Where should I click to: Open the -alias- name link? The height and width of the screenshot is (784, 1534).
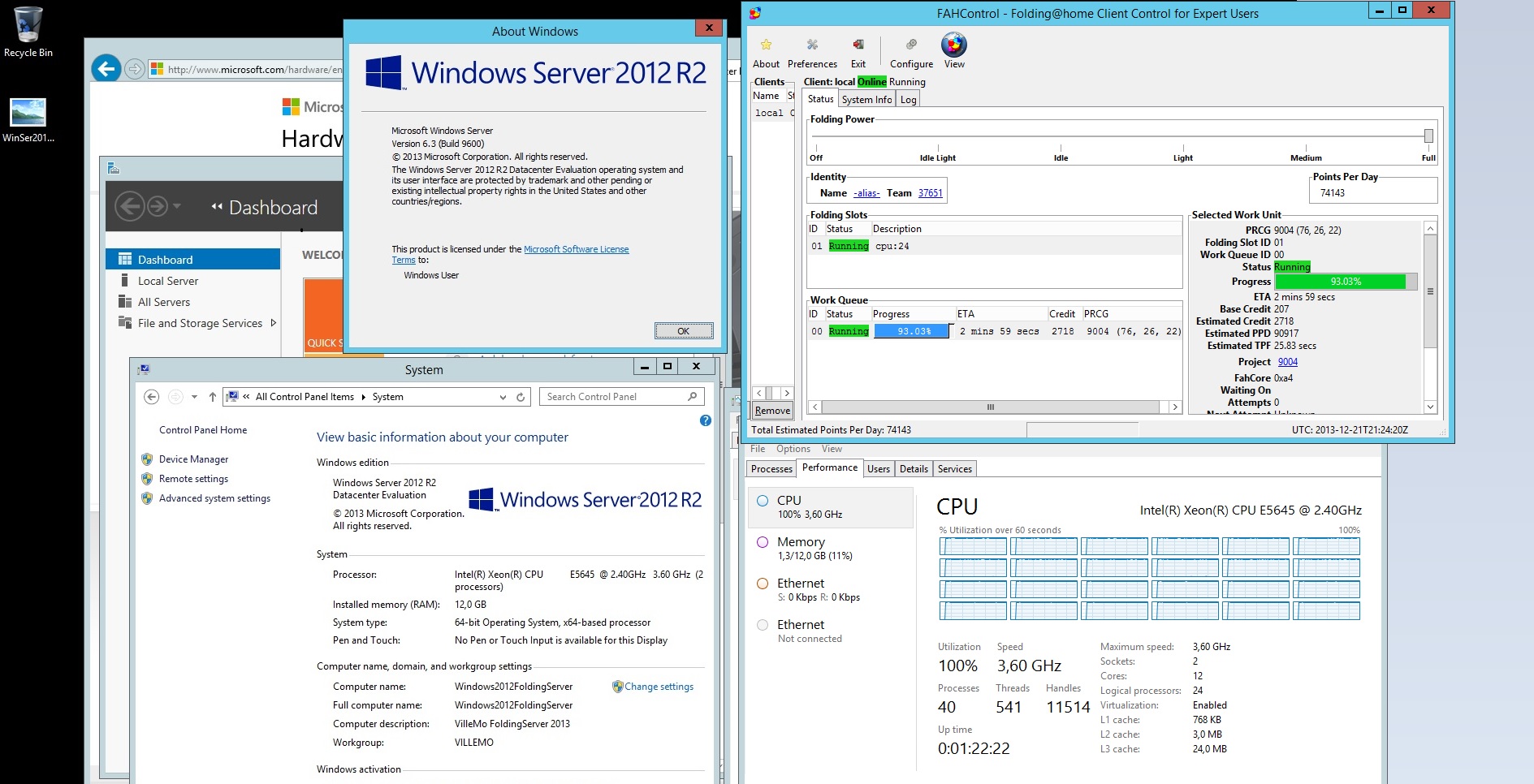pos(866,193)
